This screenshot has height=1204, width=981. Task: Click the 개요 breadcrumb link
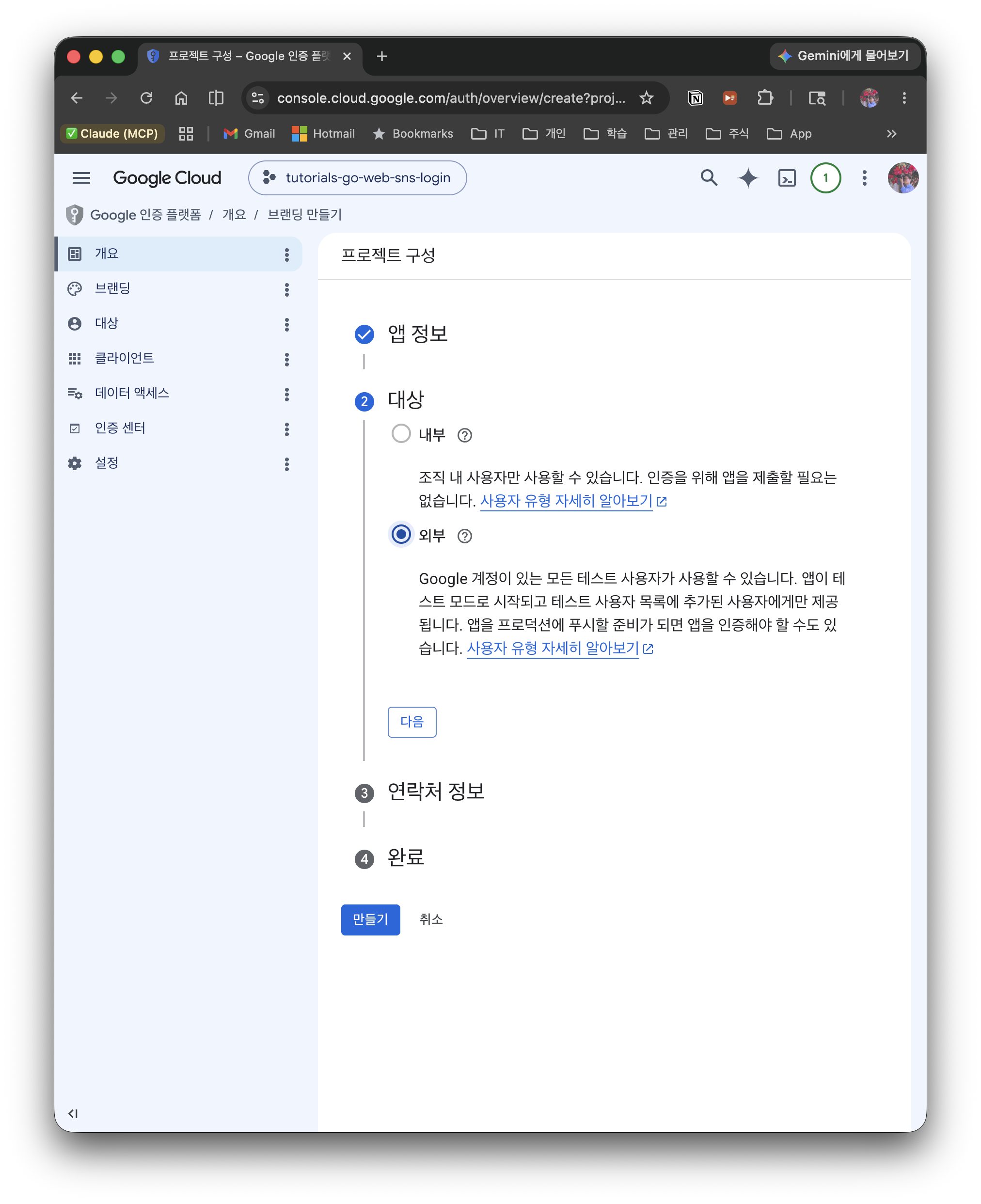click(x=234, y=215)
